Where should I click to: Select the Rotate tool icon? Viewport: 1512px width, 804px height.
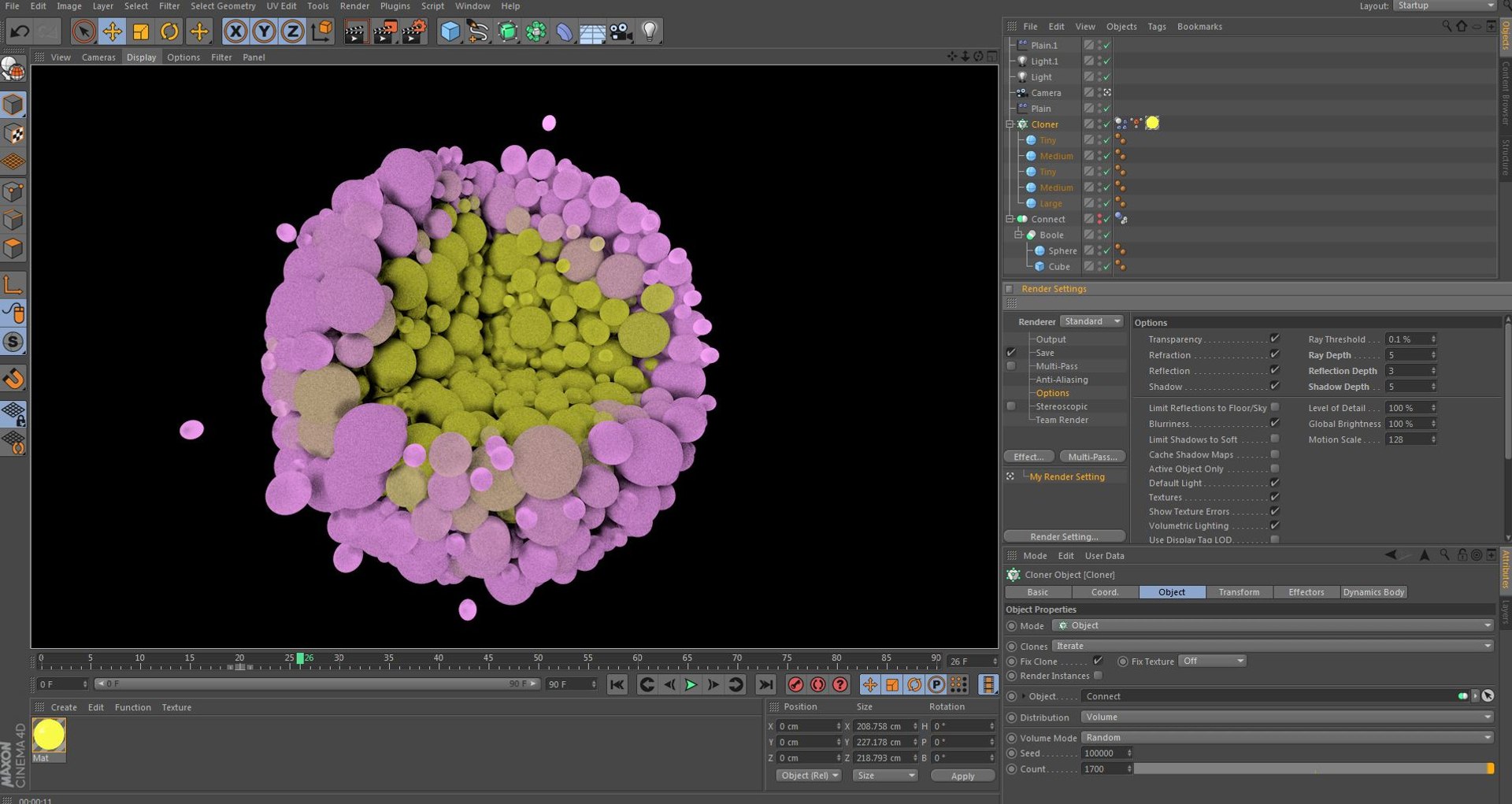tap(169, 31)
